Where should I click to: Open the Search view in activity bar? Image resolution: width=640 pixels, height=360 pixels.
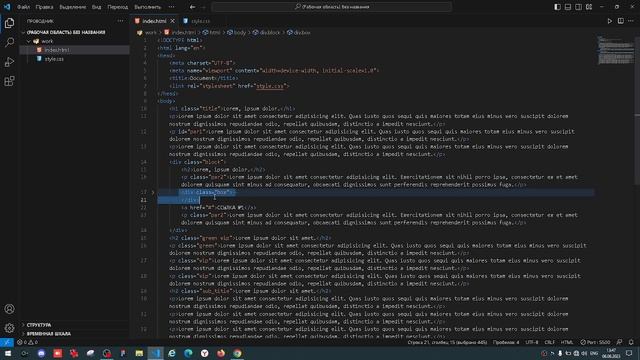pyautogui.click(x=9, y=42)
